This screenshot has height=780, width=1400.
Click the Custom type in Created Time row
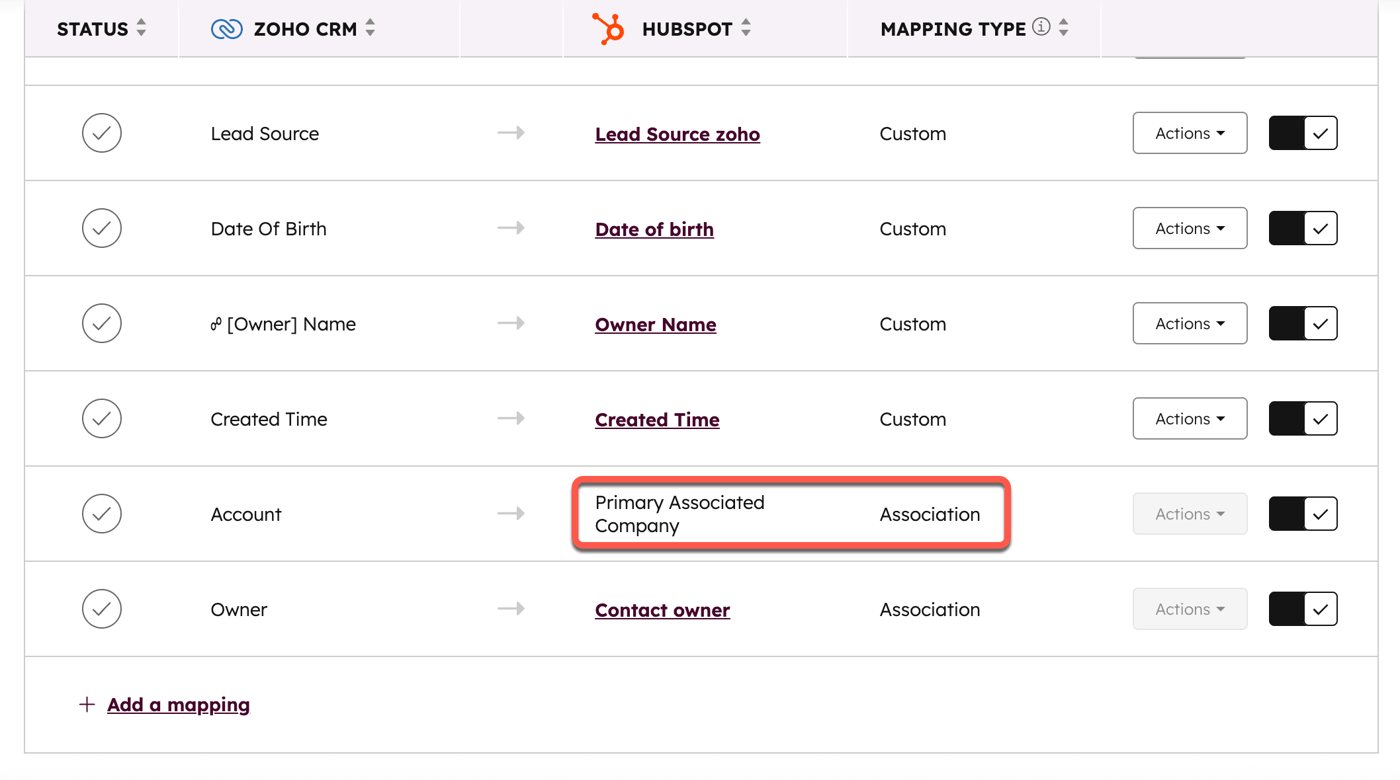point(913,419)
